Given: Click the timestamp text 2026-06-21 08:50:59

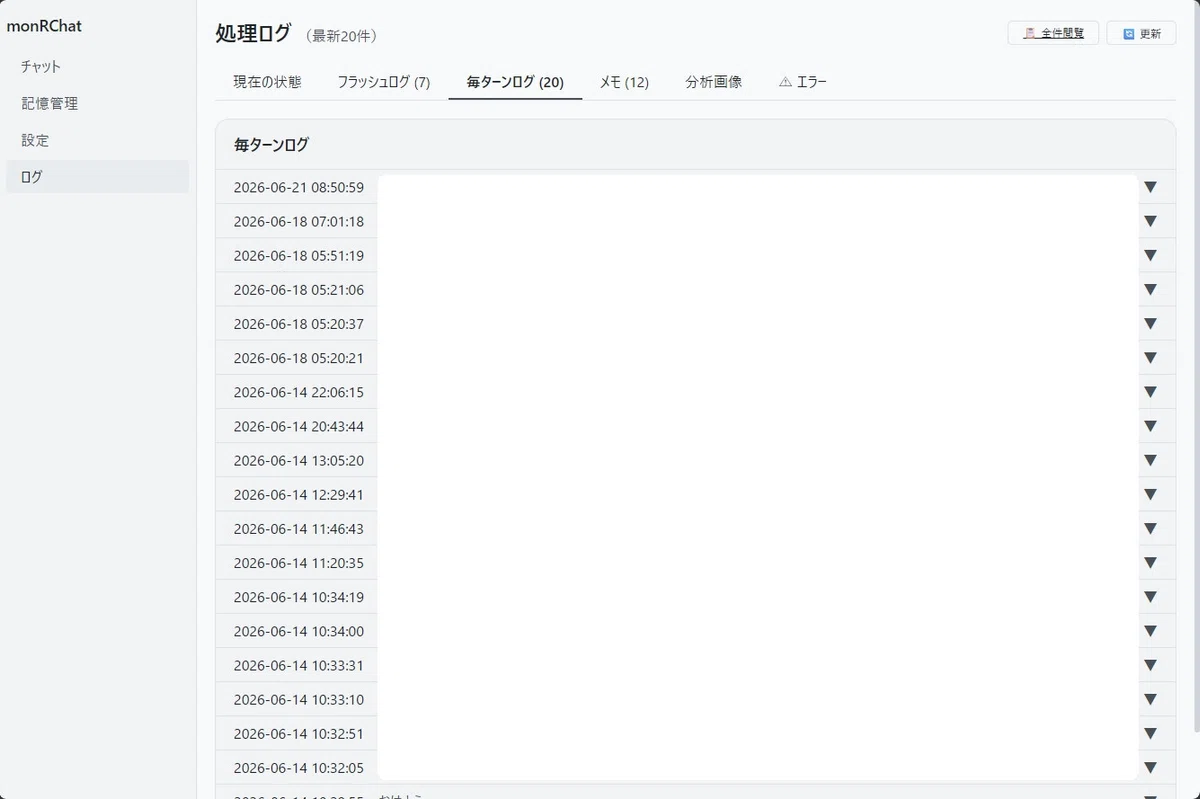Looking at the screenshot, I should [299, 187].
